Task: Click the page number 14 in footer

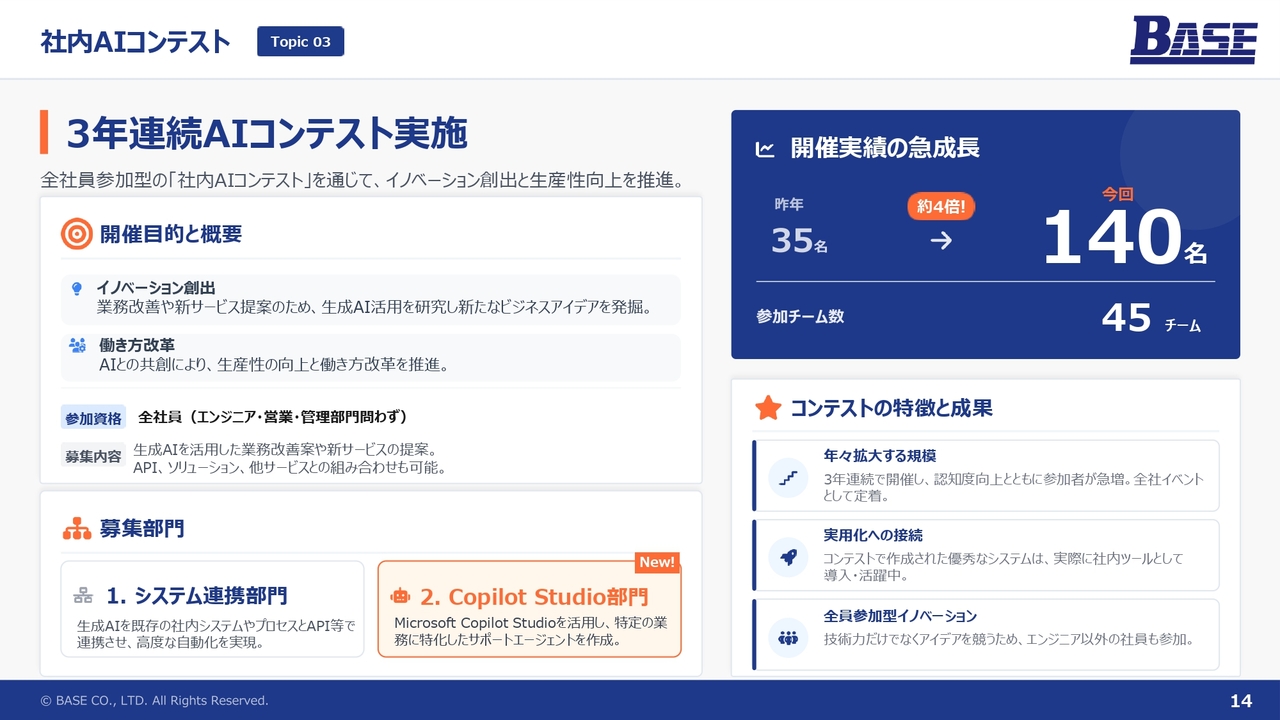Action: [1240, 701]
